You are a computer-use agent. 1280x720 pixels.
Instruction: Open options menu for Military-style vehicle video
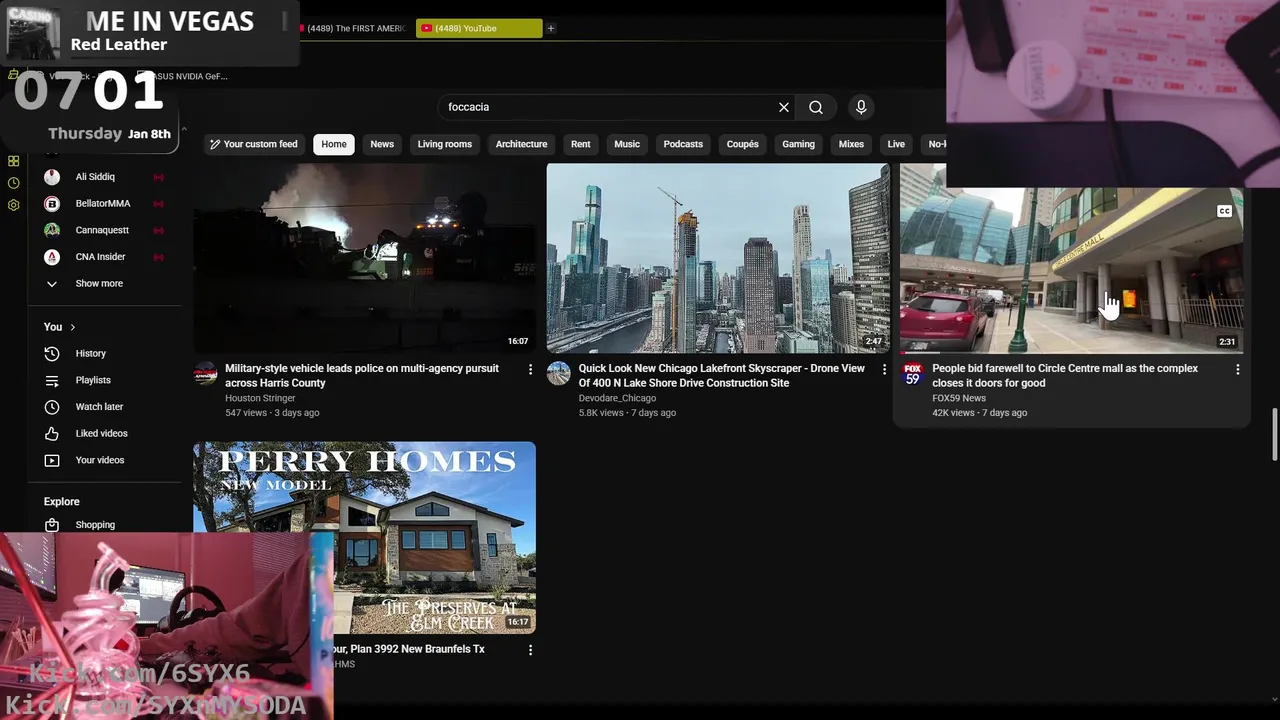(x=530, y=369)
